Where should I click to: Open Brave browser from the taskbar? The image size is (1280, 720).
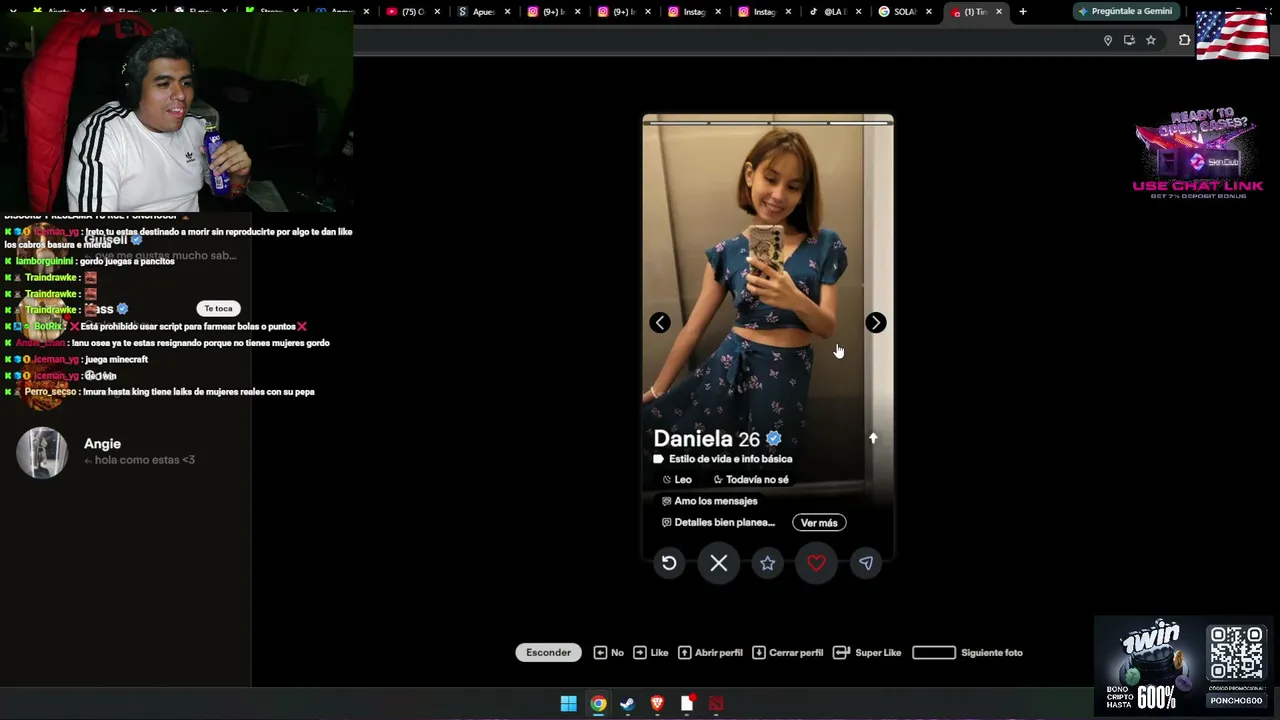657,704
